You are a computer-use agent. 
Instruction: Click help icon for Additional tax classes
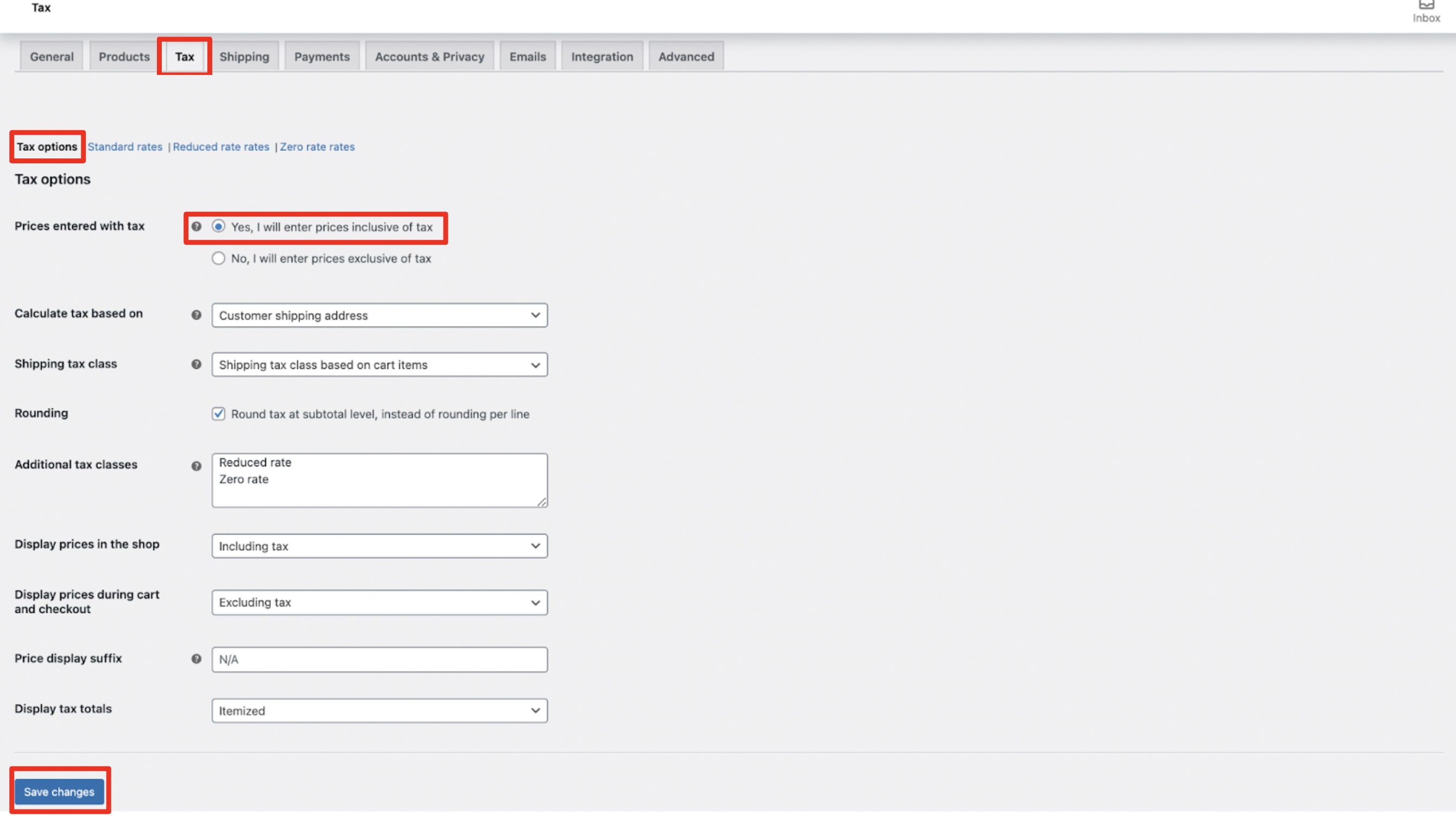[x=196, y=466]
